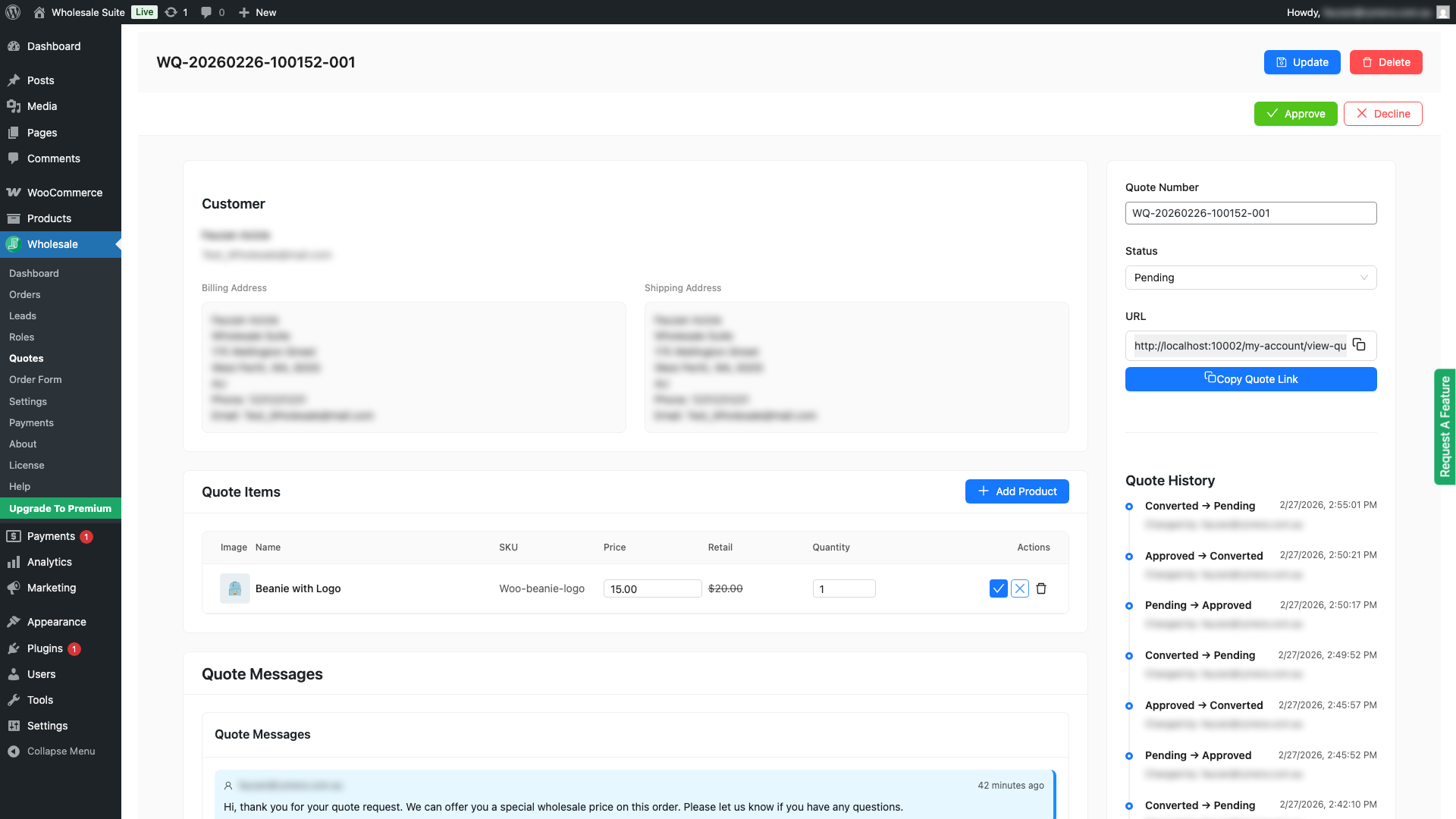Check the approve checkbox in quote item Actions
The width and height of the screenshot is (1456, 819).
999,588
